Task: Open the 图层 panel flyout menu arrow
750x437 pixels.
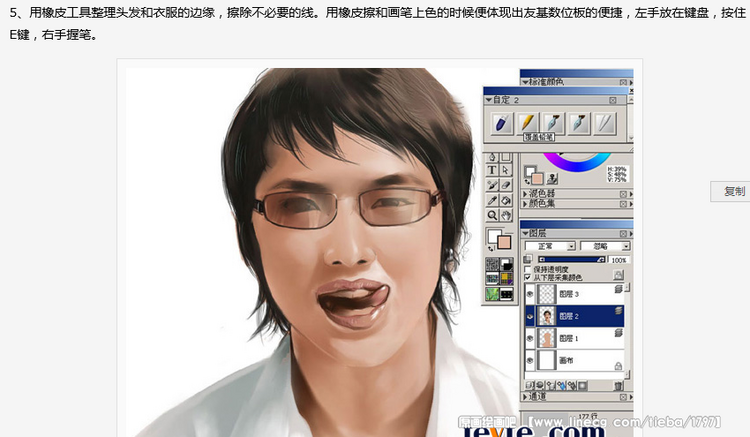Action: [x=631, y=233]
